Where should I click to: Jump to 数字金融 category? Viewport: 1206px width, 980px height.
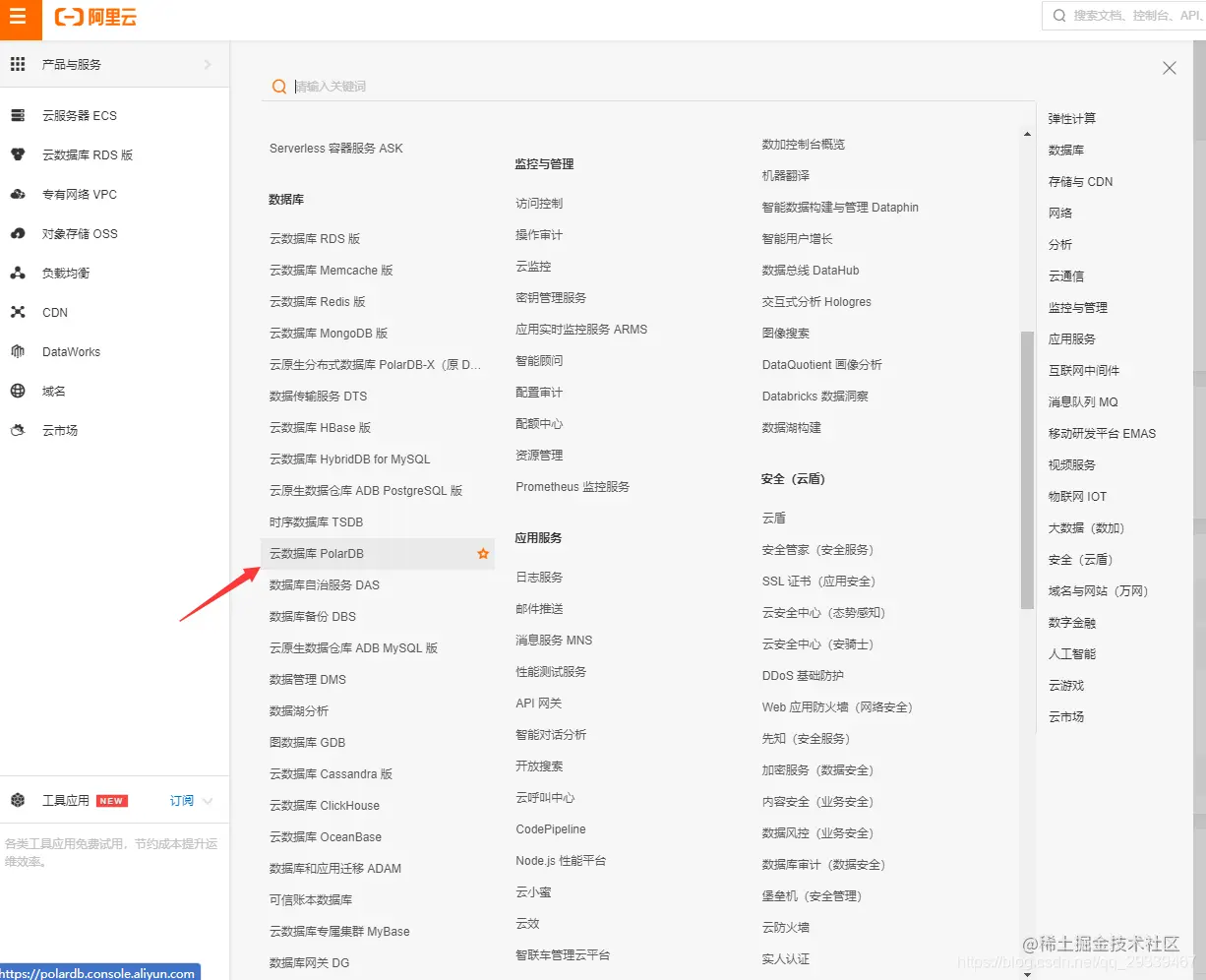point(1072,623)
